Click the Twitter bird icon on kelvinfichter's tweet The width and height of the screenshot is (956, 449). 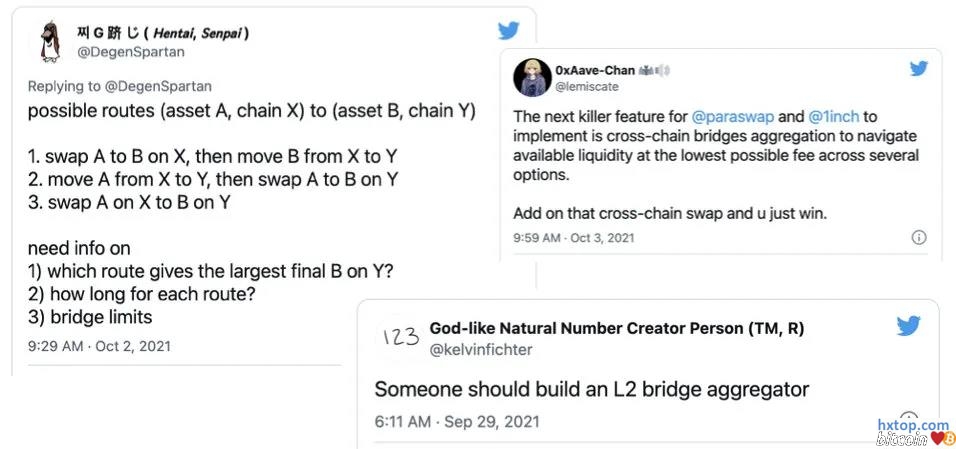click(908, 326)
